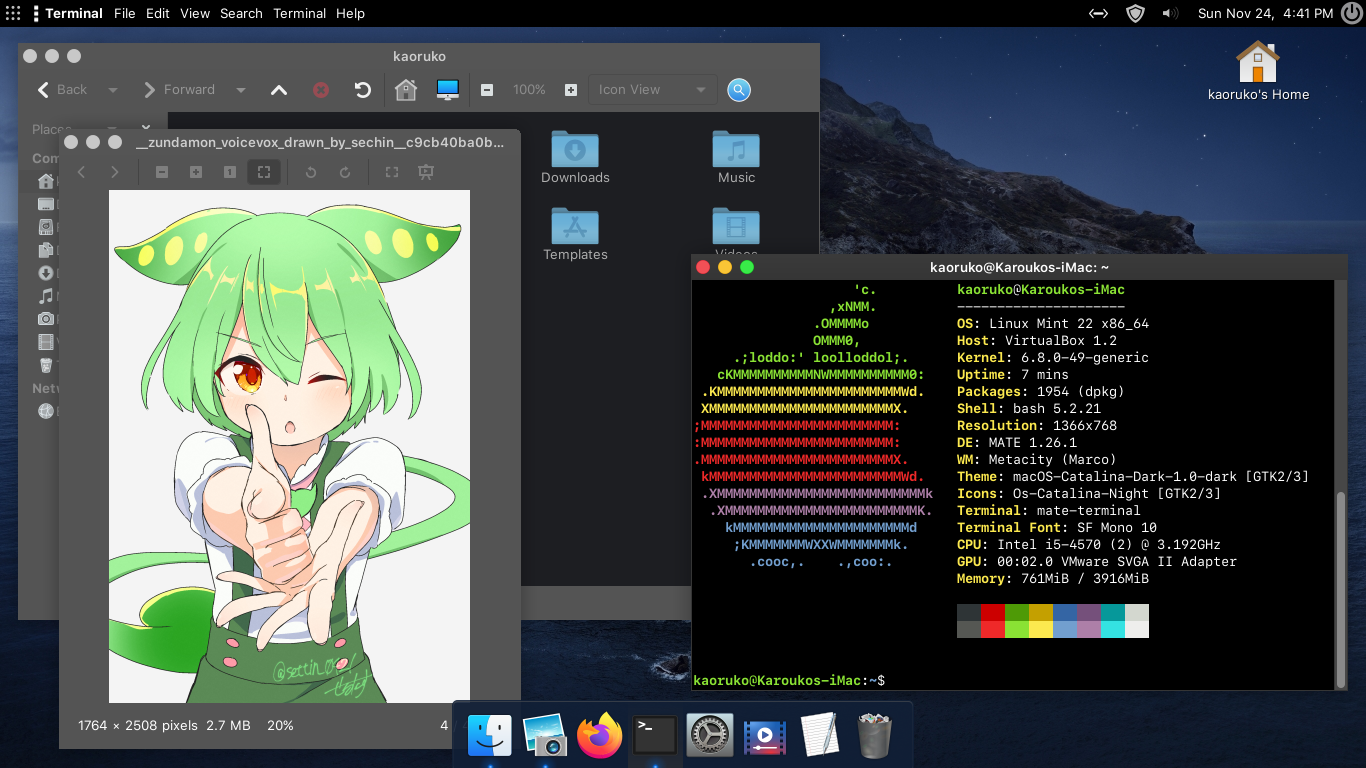Open the bold Terminal application menu
The width and height of the screenshot is (1366, 768).
(74, 14)
